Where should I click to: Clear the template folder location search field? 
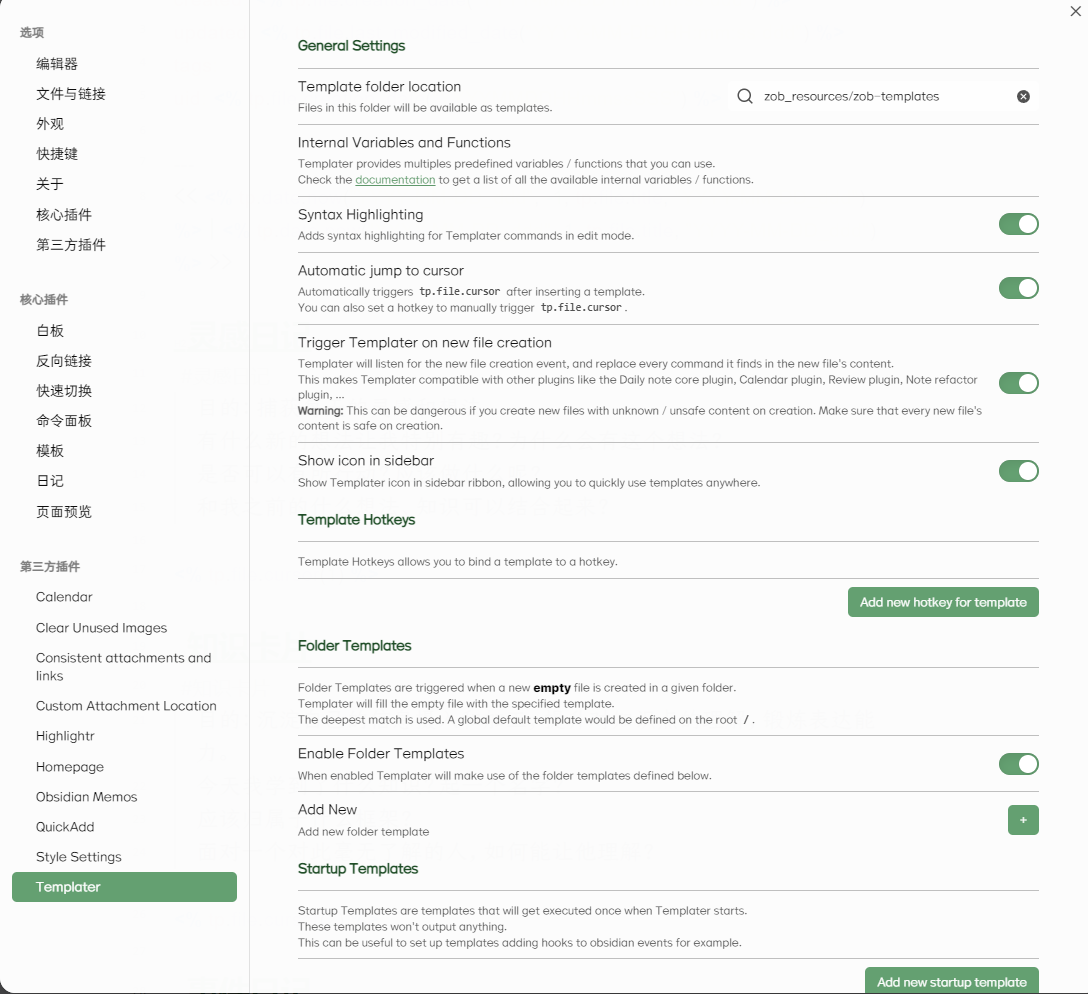coord(1023,96)
